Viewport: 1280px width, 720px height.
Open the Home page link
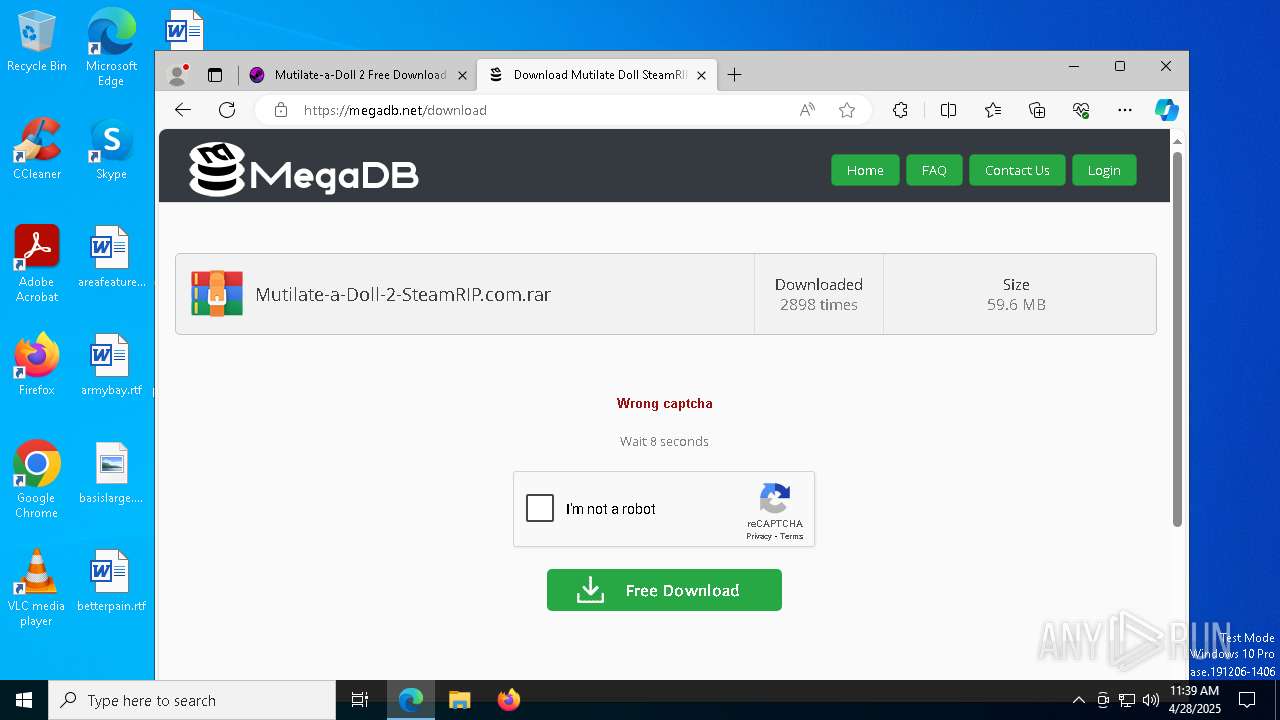pos(865,170)
